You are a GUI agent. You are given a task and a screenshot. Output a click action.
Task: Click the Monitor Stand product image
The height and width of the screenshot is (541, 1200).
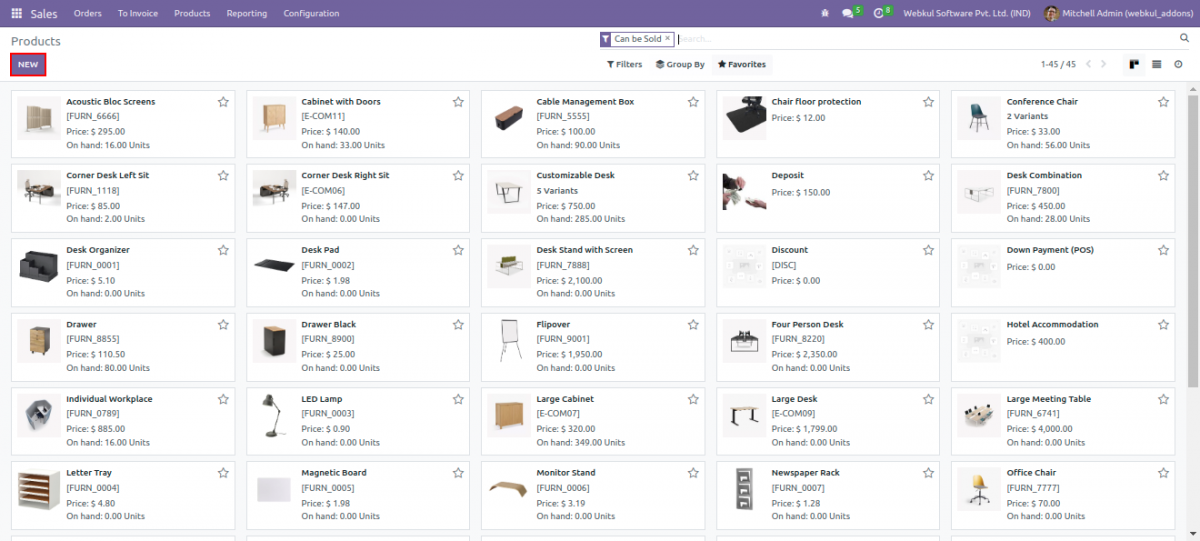pyautogui.click(x=509, y=491)
